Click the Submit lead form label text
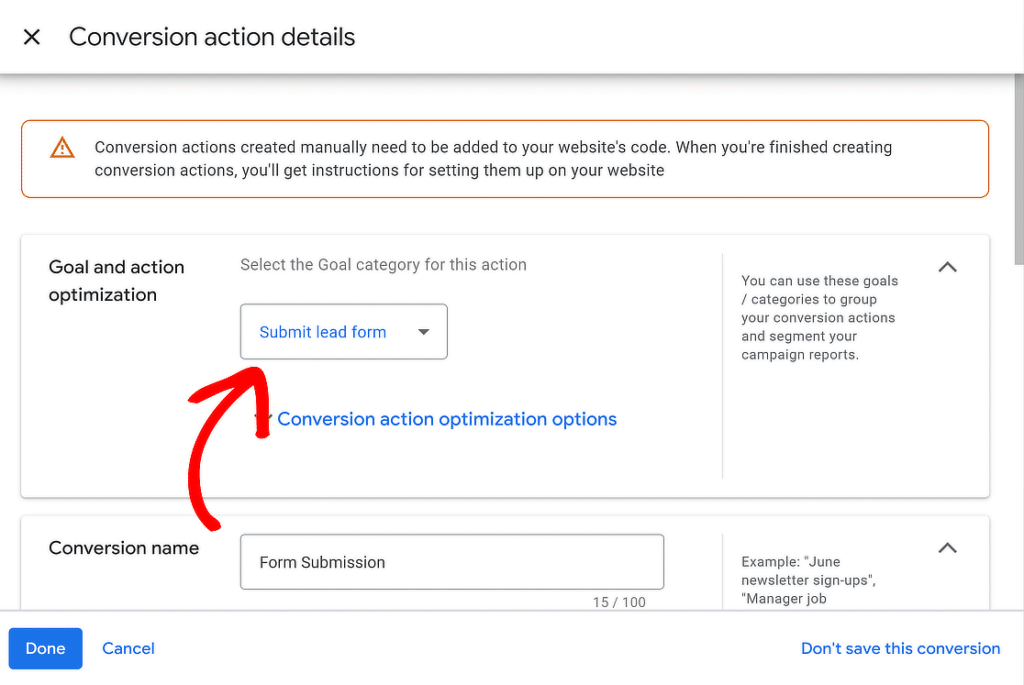Screen dimensions: 1024x685 (322, 331)
